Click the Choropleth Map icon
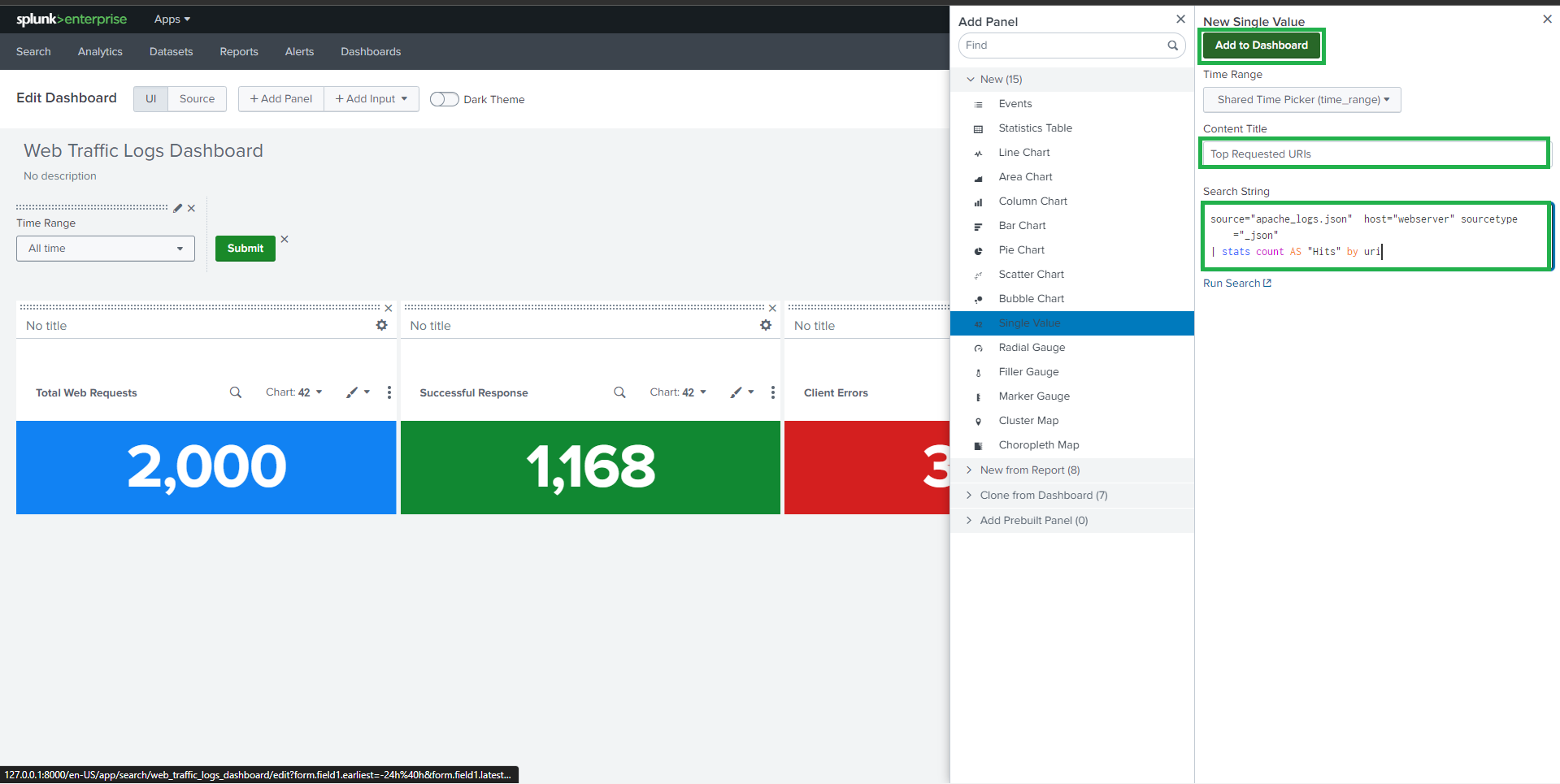Screen dimensions: 1560x784 (x=978, y=445)
